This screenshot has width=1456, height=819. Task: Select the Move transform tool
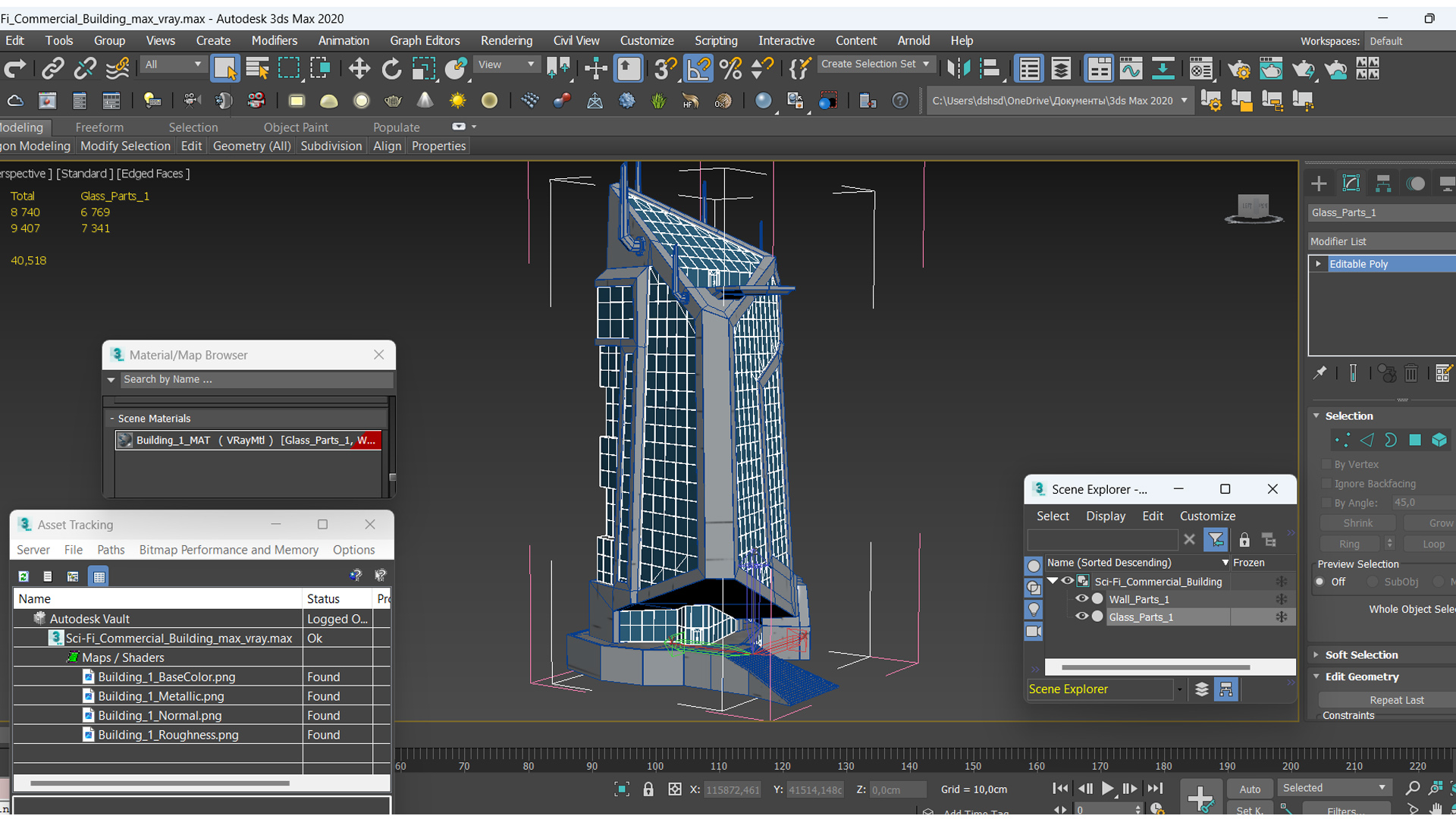coord(359,69)
